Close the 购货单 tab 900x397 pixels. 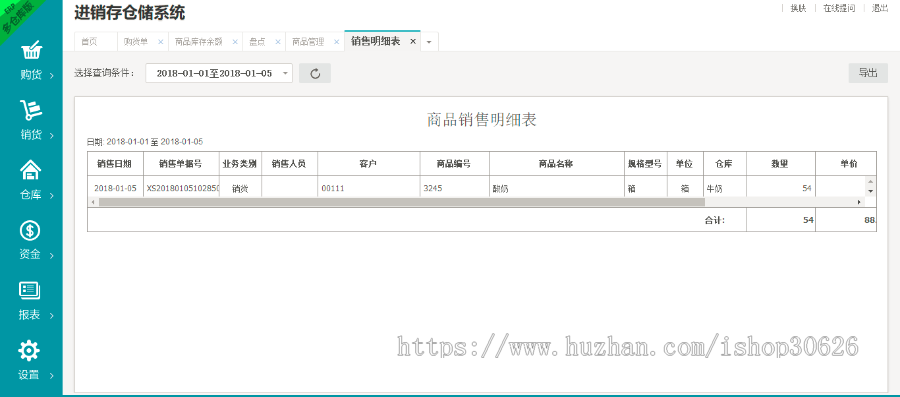pos(160,42)
